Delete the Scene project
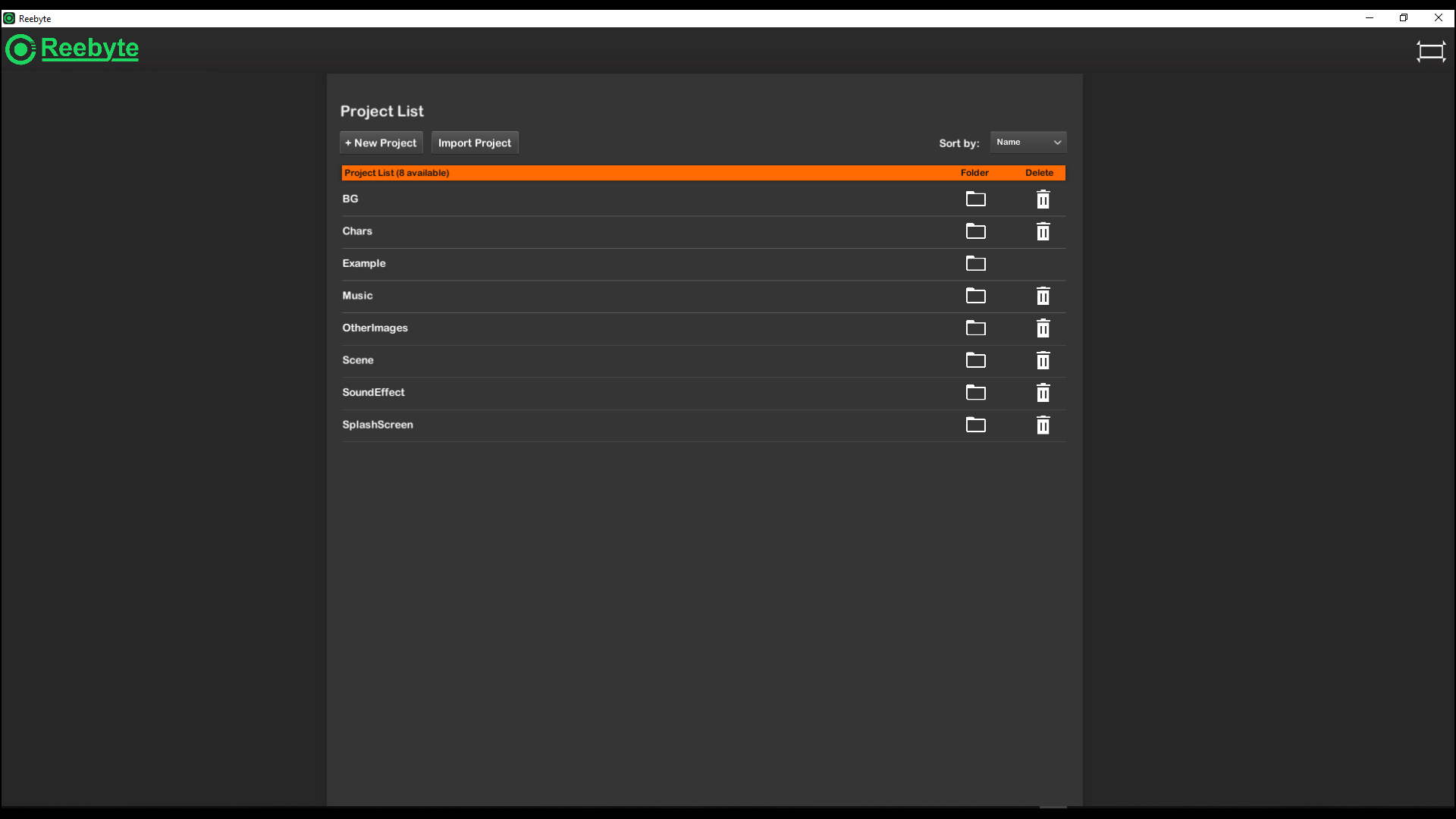1456x819 pixels. click(x=1043, y=360)
